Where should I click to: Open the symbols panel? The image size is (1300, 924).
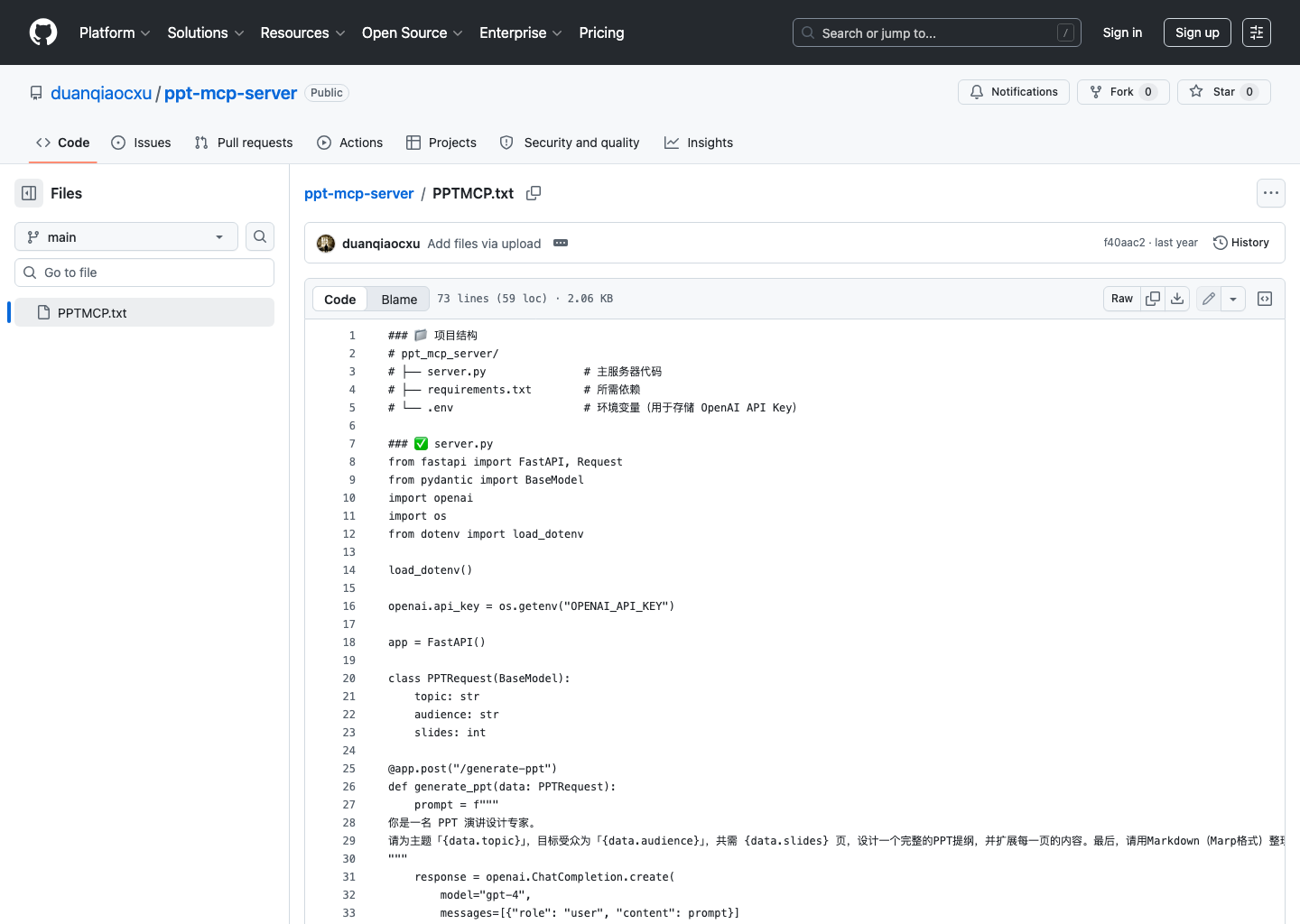click(x=1265, y=299)
